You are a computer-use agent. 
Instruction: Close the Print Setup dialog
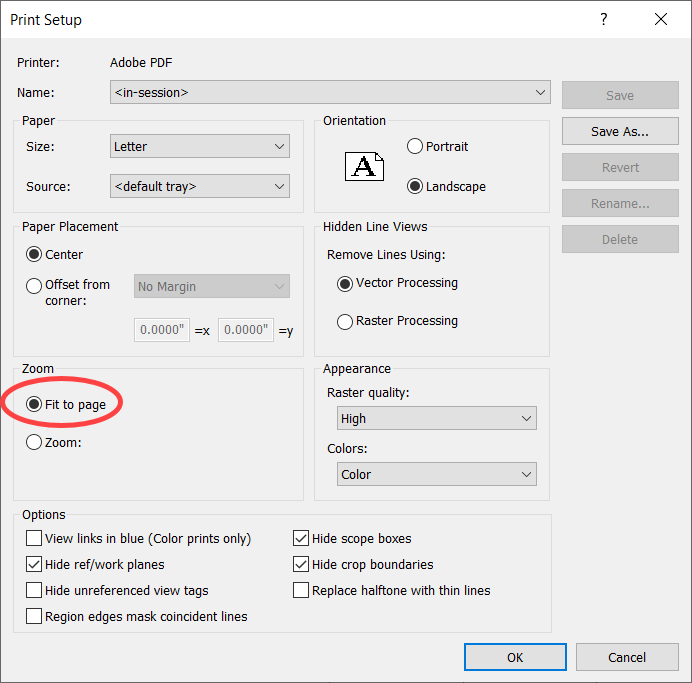[660, 19]
